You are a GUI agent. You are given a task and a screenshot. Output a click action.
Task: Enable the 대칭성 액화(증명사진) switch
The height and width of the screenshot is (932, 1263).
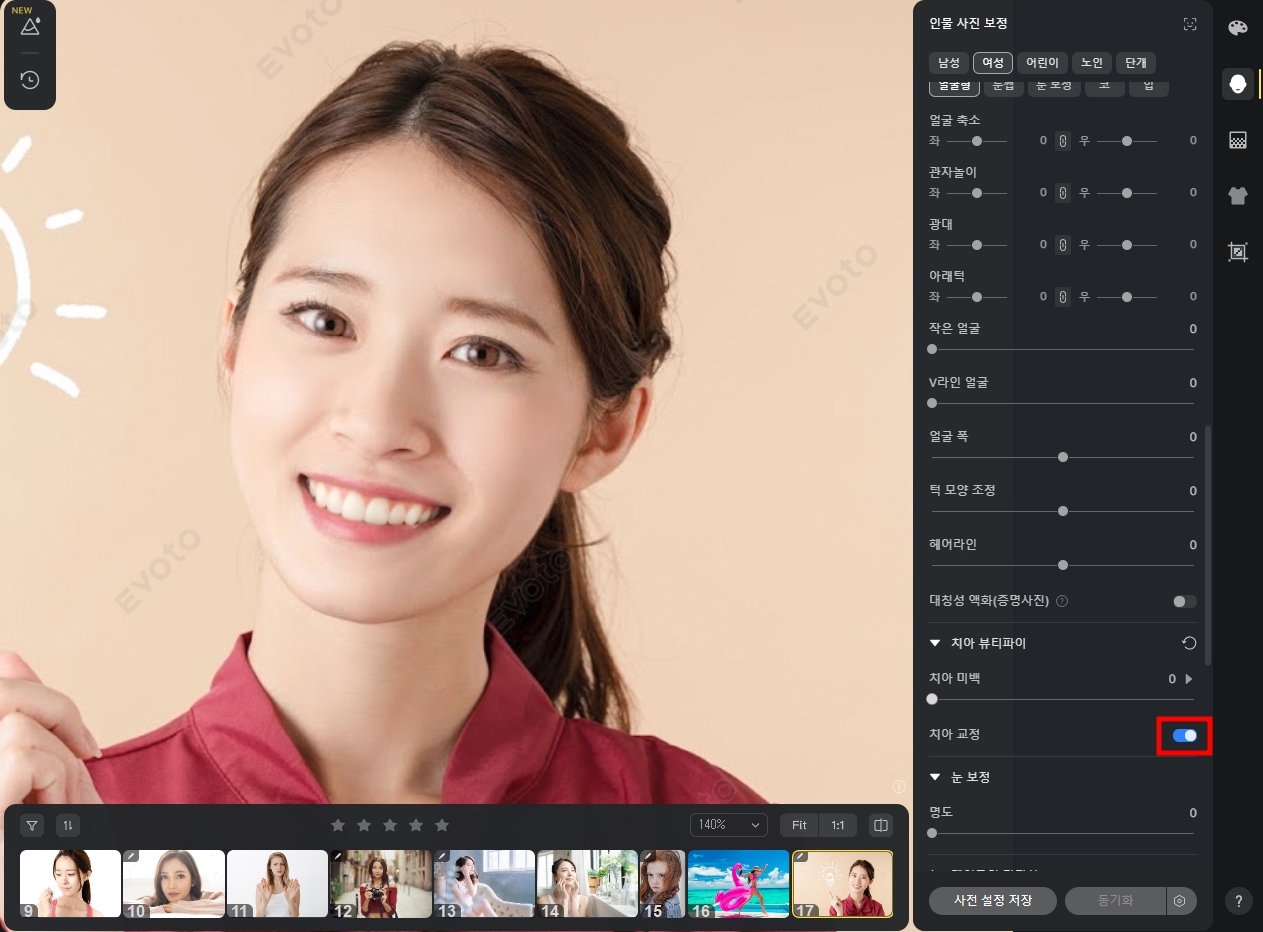click(1184, 601)
